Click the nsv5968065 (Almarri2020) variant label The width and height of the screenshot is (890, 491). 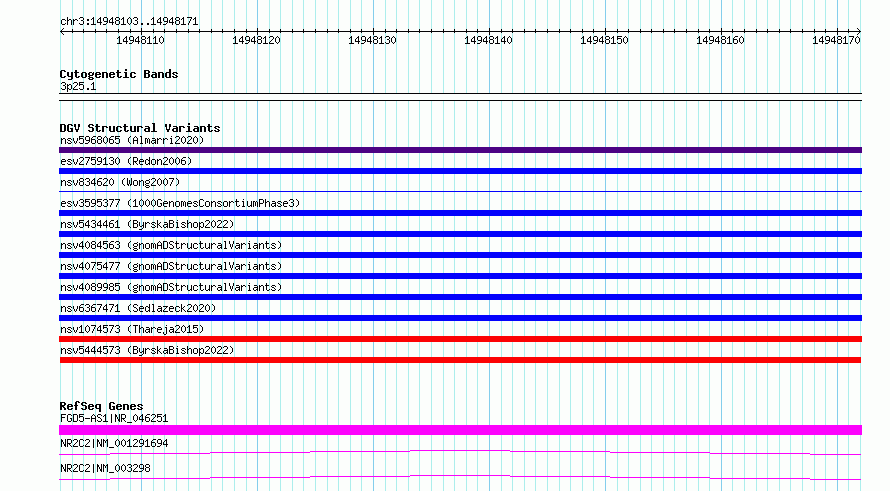(x=132, y=140)
